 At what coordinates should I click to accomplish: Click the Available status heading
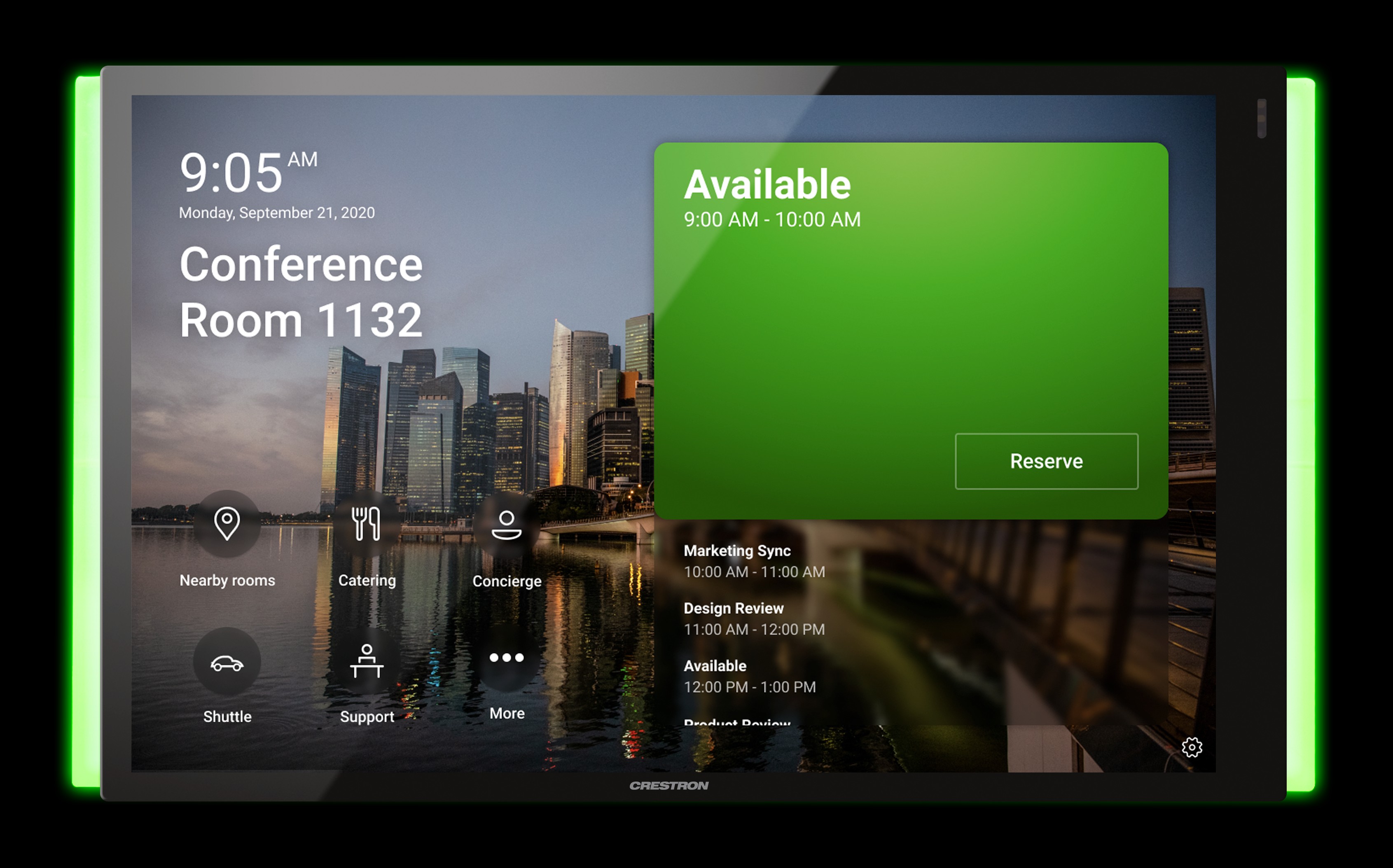(767, 185)
